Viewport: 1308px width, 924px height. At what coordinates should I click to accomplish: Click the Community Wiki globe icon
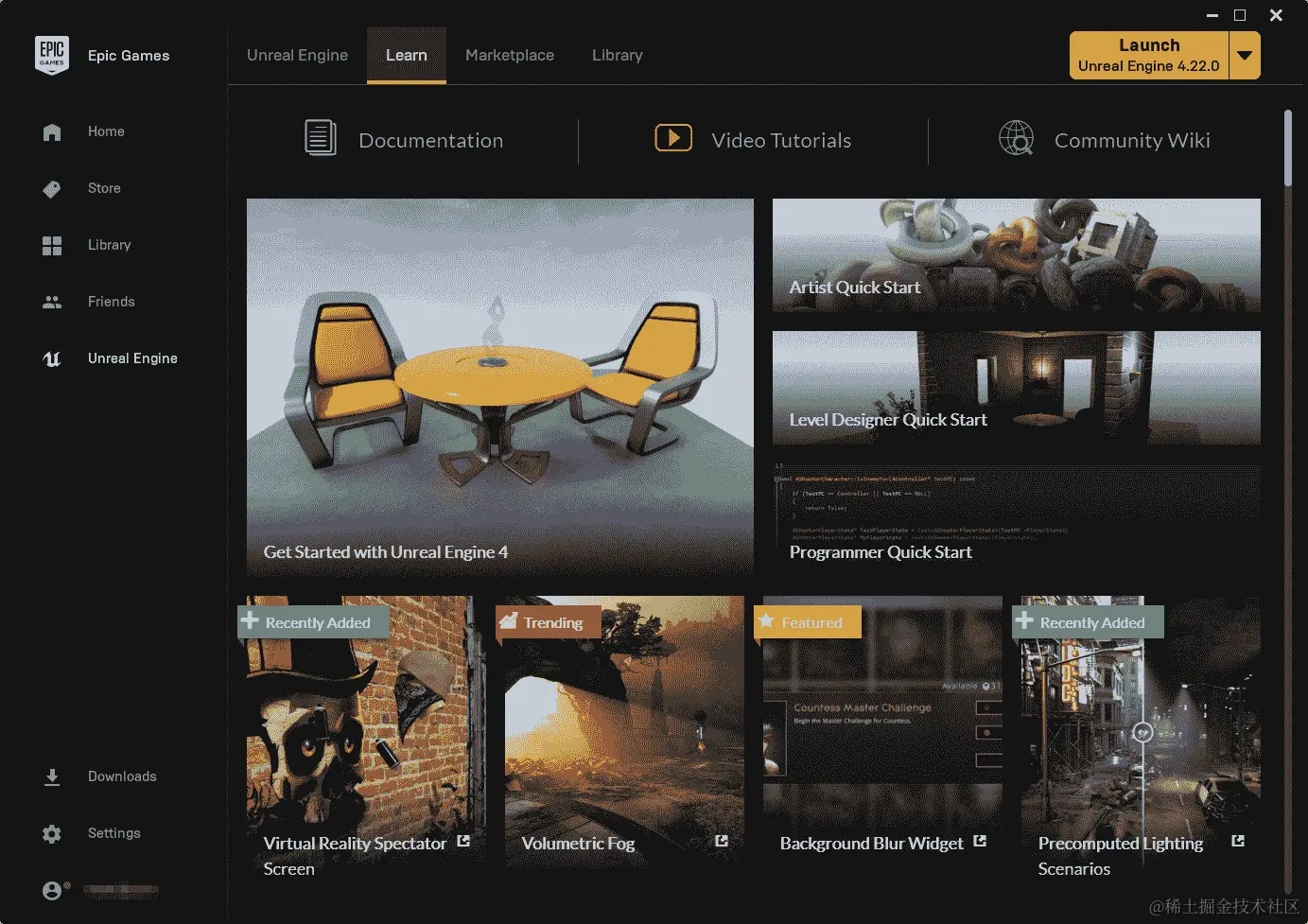1017,138
